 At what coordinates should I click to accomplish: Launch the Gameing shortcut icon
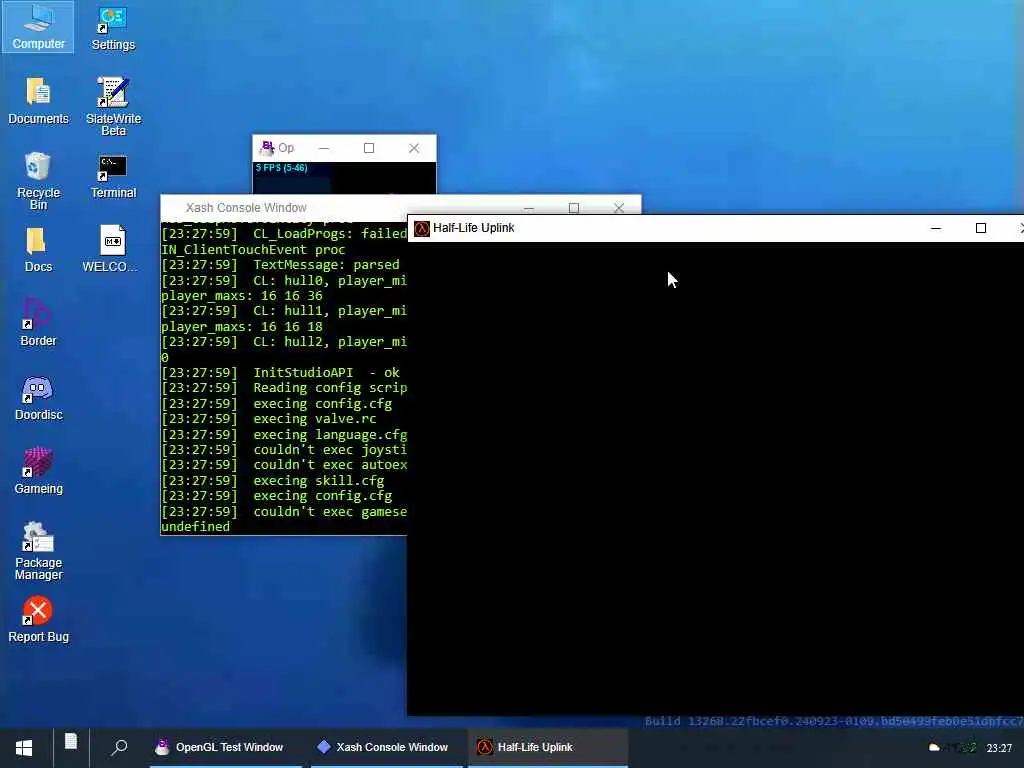click(38, 471)
